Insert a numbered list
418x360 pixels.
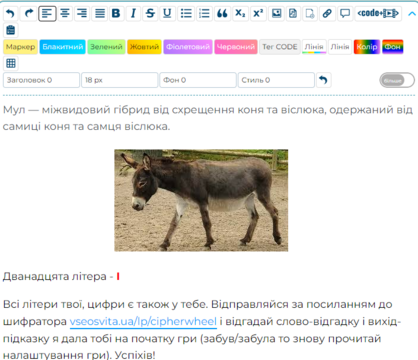[x=204, y=14]
